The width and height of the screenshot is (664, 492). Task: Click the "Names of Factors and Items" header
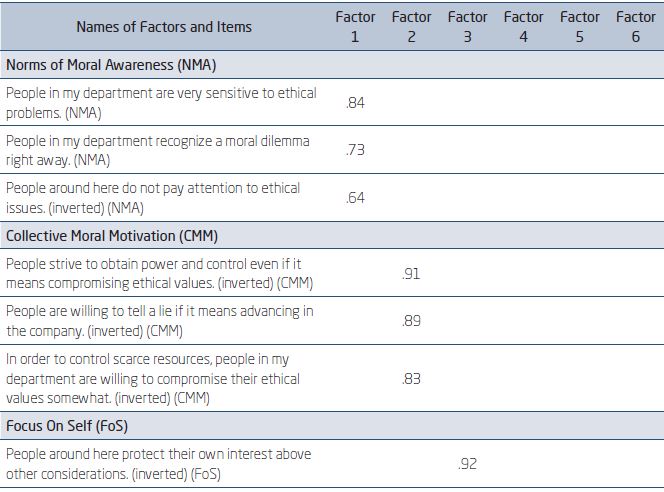click(x=164, y=27)
